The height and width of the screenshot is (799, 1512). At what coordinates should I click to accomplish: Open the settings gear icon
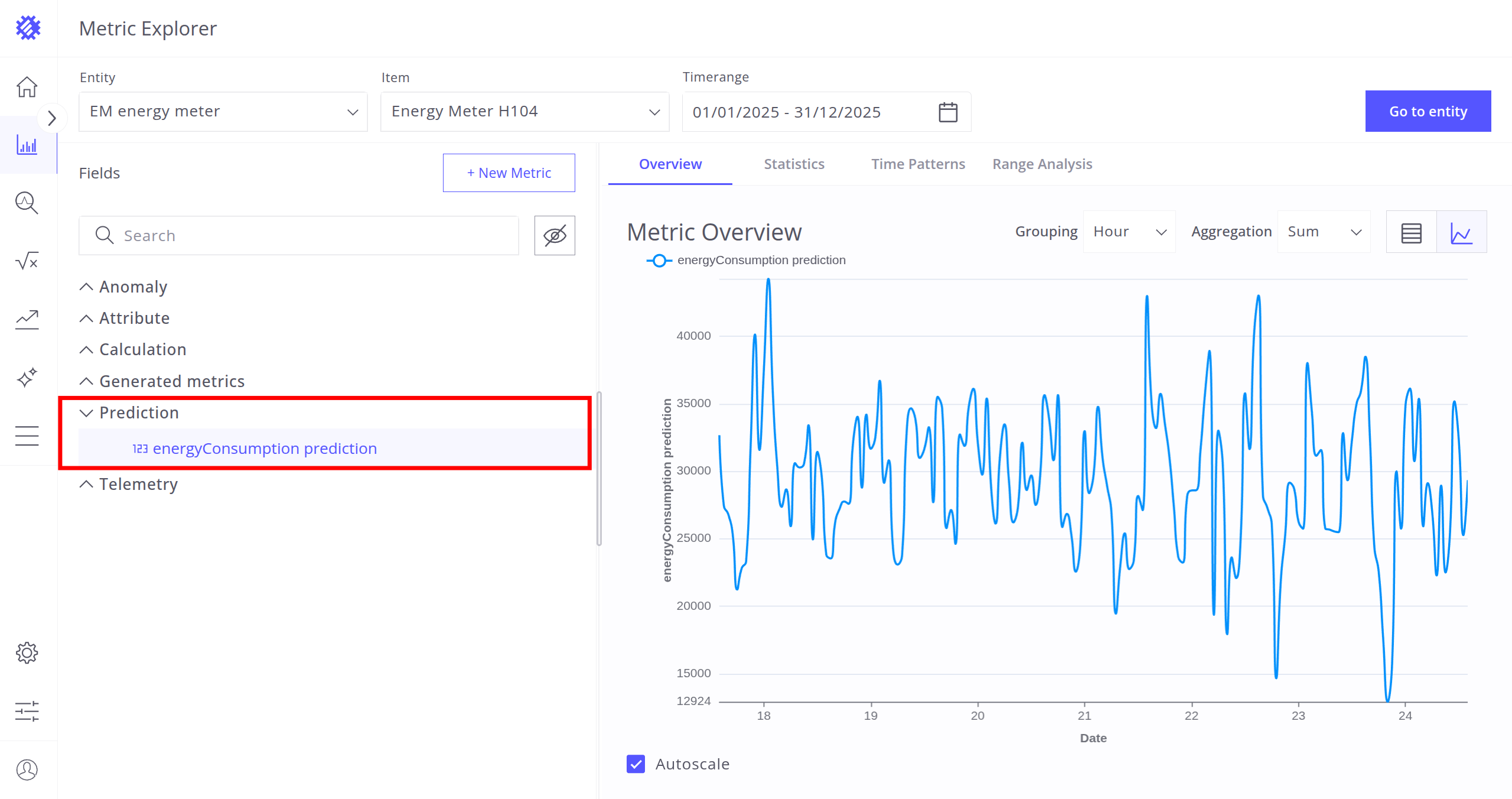coord(27,652)
